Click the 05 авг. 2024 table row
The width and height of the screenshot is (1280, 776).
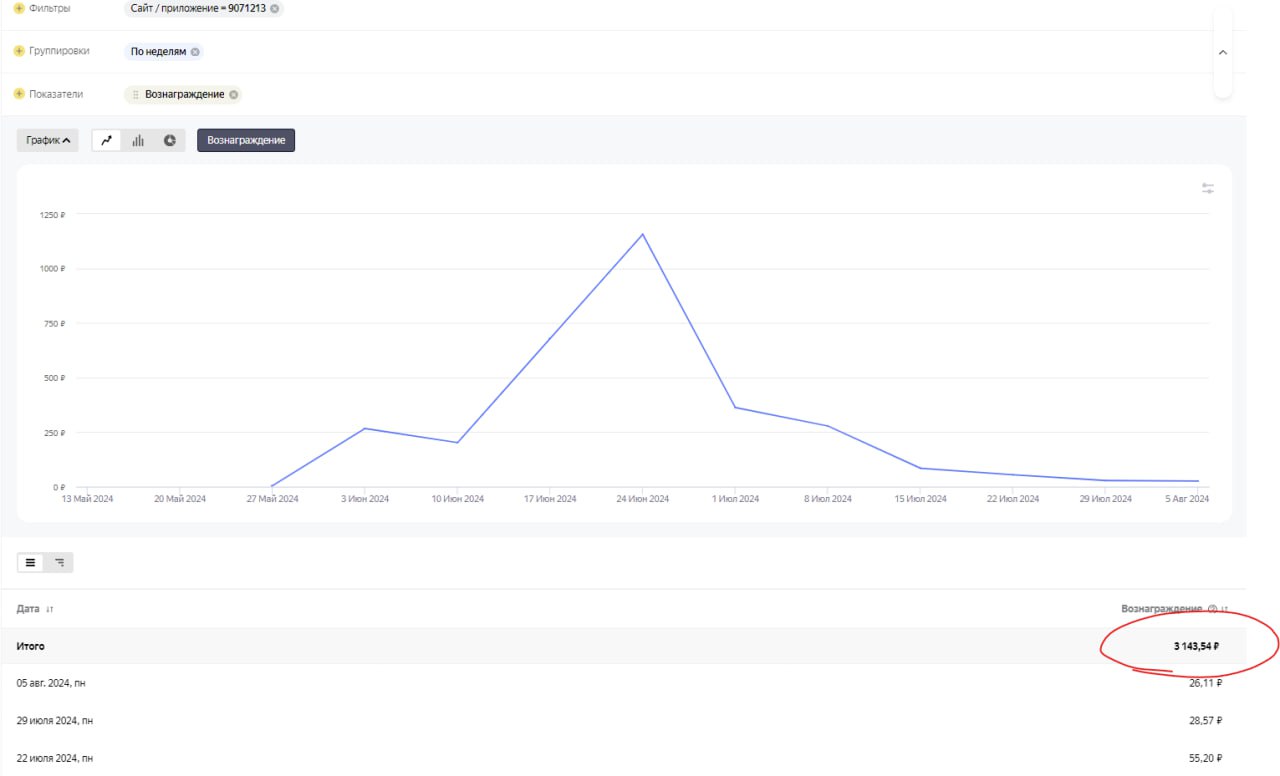[620, 683]
